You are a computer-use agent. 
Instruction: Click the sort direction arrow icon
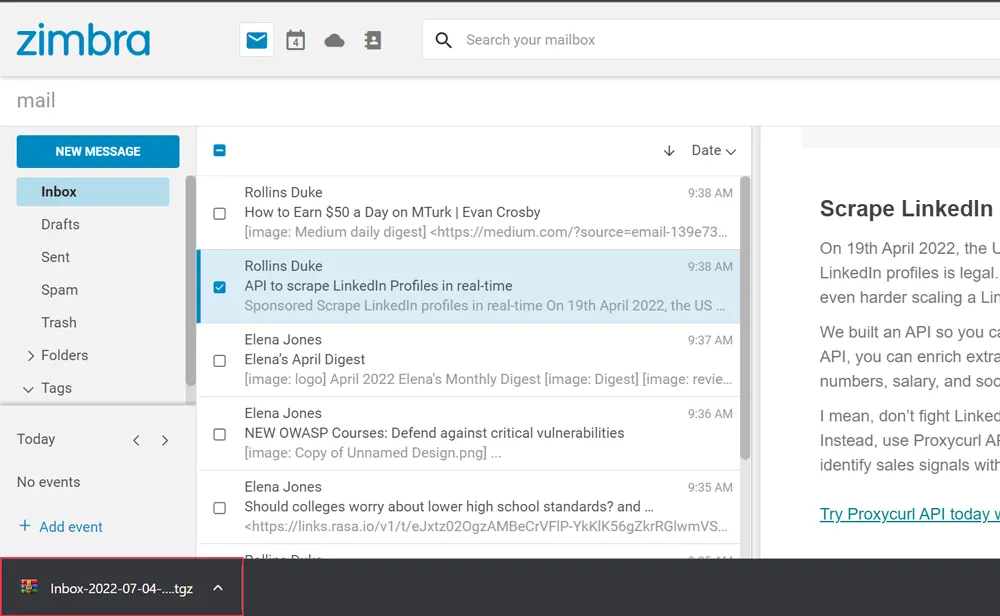pyautogui.click(x=669, y=151)
